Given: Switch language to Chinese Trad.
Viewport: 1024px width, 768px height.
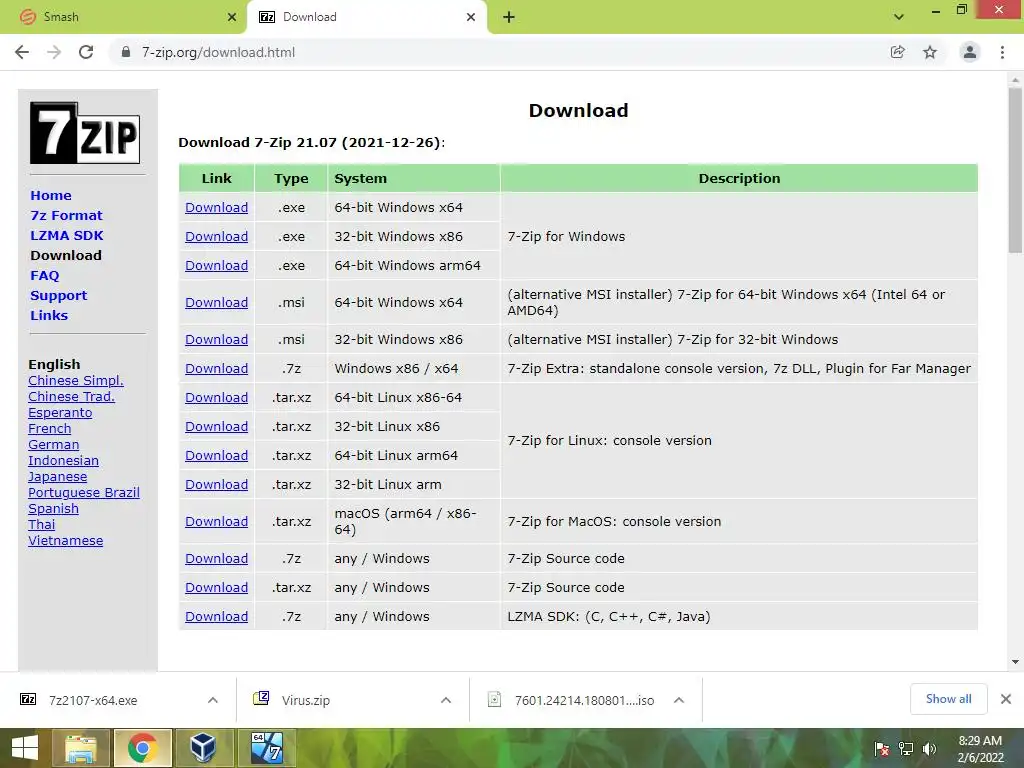Looking at the screenshot, I should tap(71, 396).
